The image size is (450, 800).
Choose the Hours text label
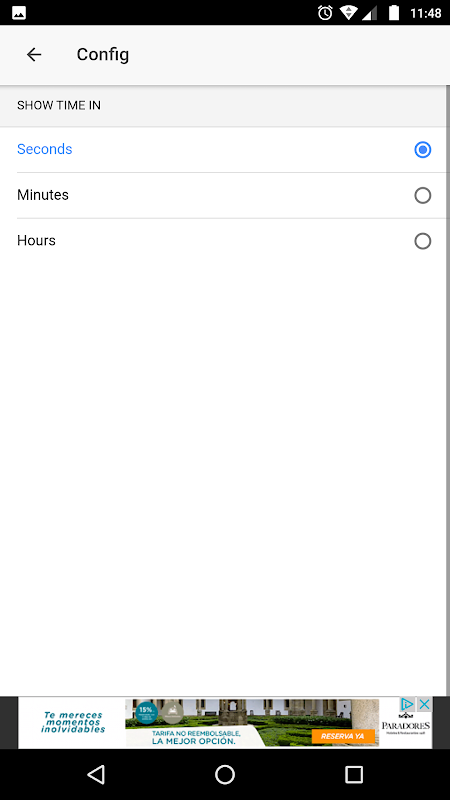(36, 240)
